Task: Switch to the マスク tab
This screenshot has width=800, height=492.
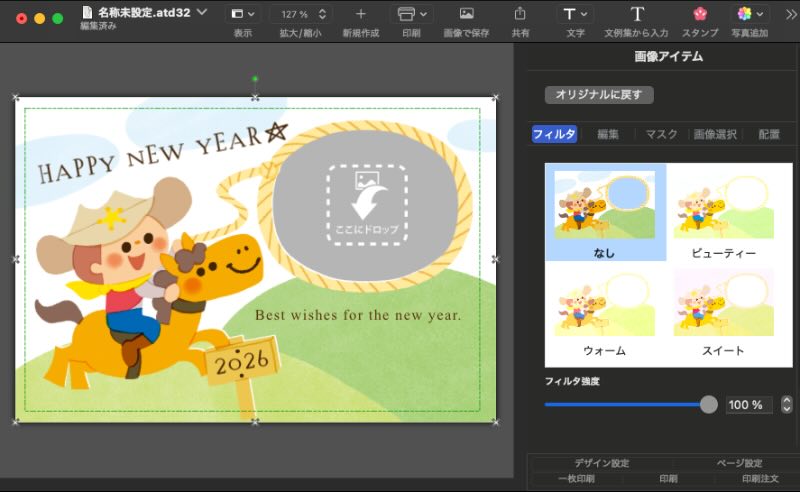Action: (x=661, y=134)
